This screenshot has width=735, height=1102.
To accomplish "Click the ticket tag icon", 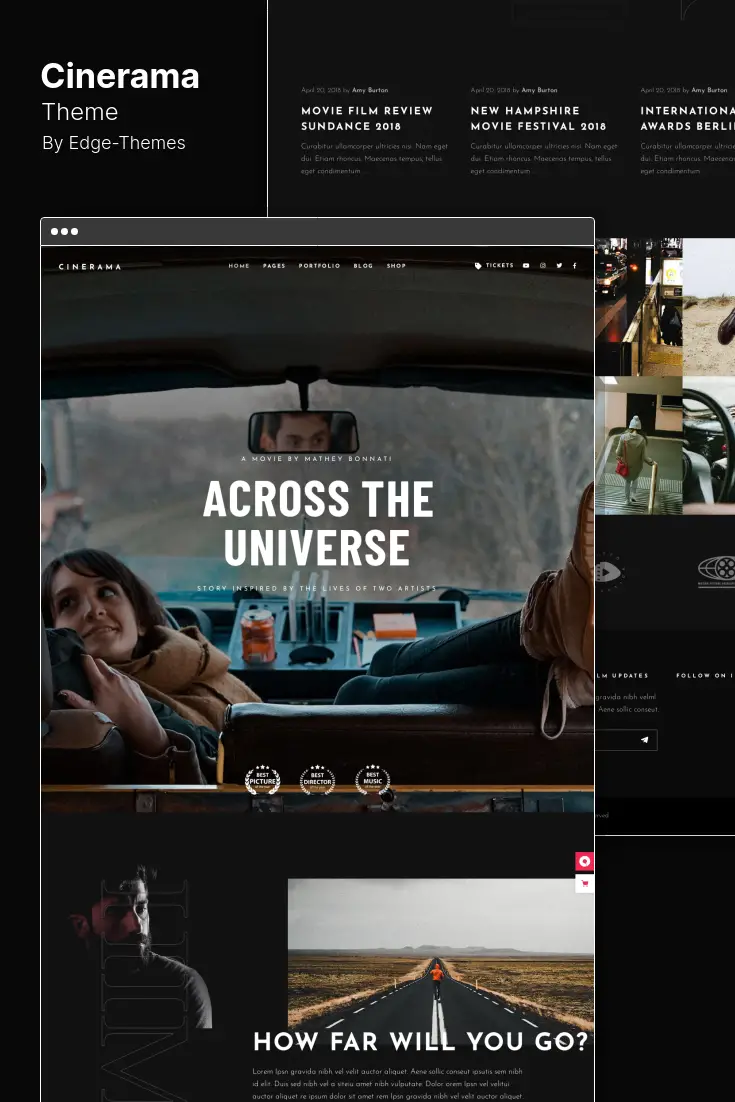I will (478, 266).
